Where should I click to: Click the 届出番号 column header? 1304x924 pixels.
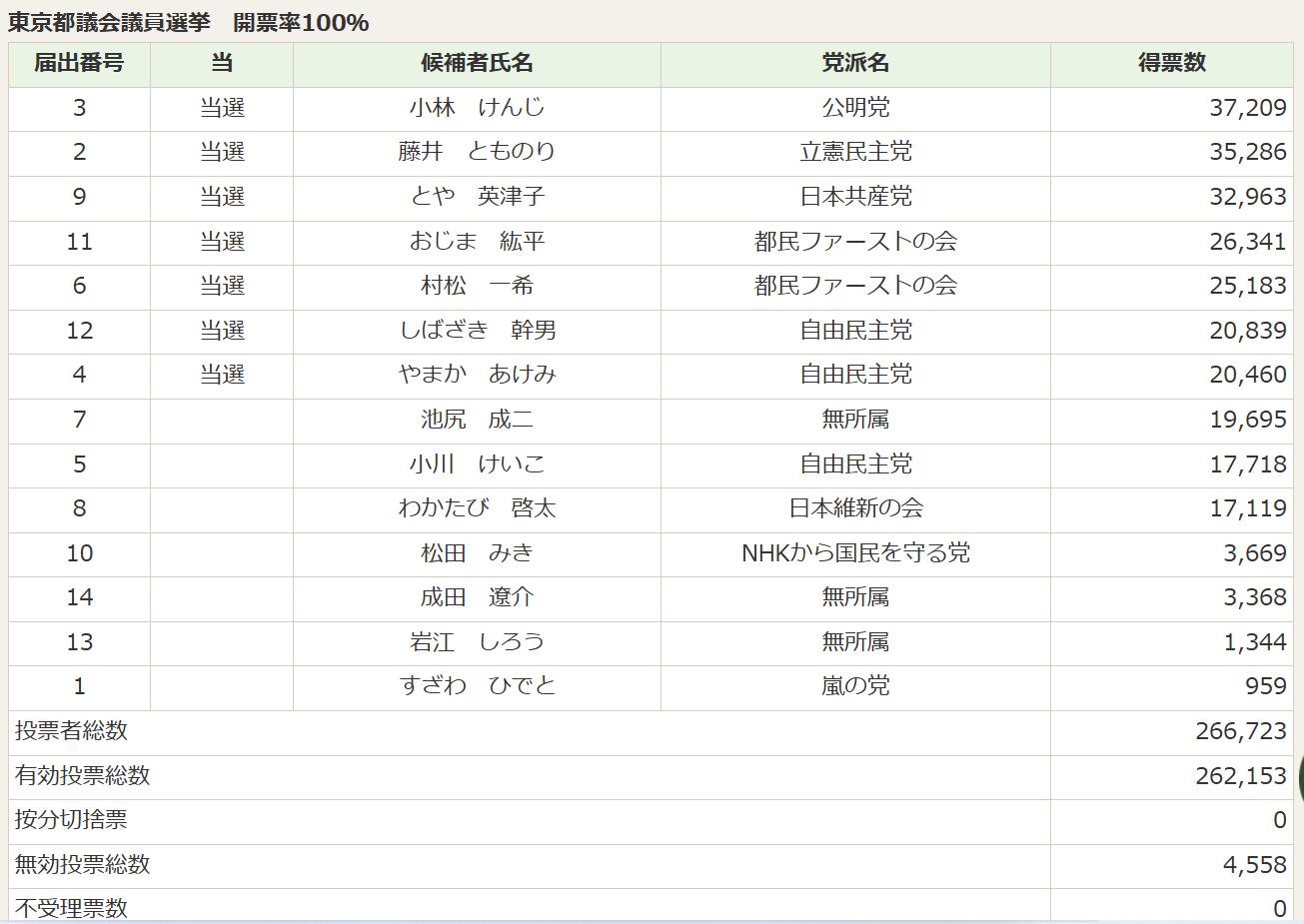[x=79, y=64]
